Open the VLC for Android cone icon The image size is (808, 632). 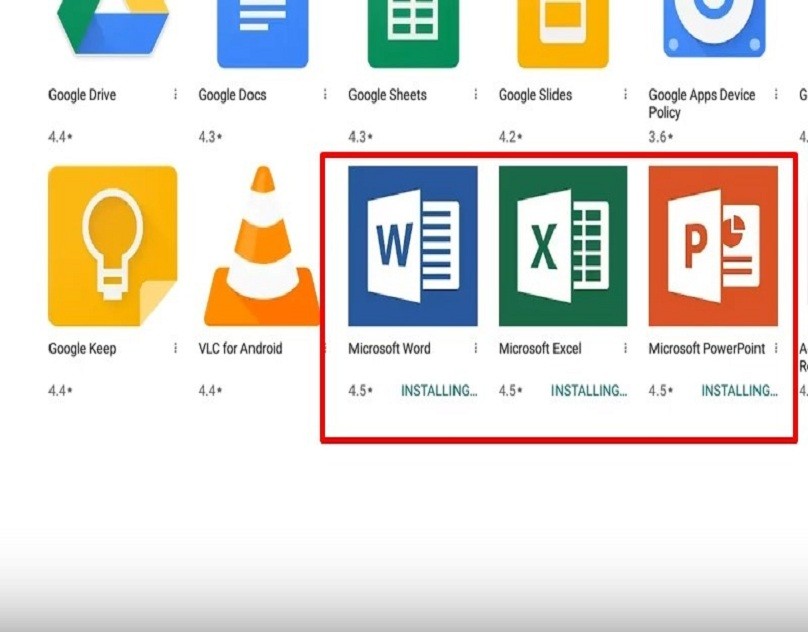click(x=263, y=246)
